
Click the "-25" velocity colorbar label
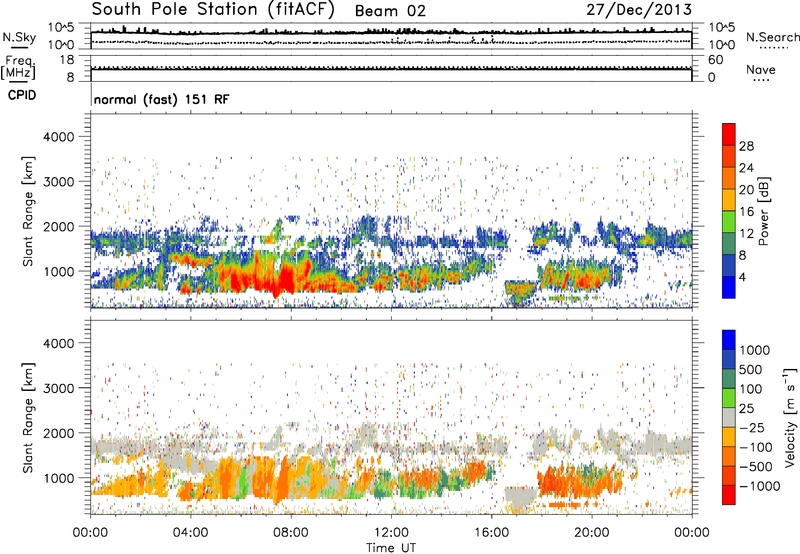752,428
